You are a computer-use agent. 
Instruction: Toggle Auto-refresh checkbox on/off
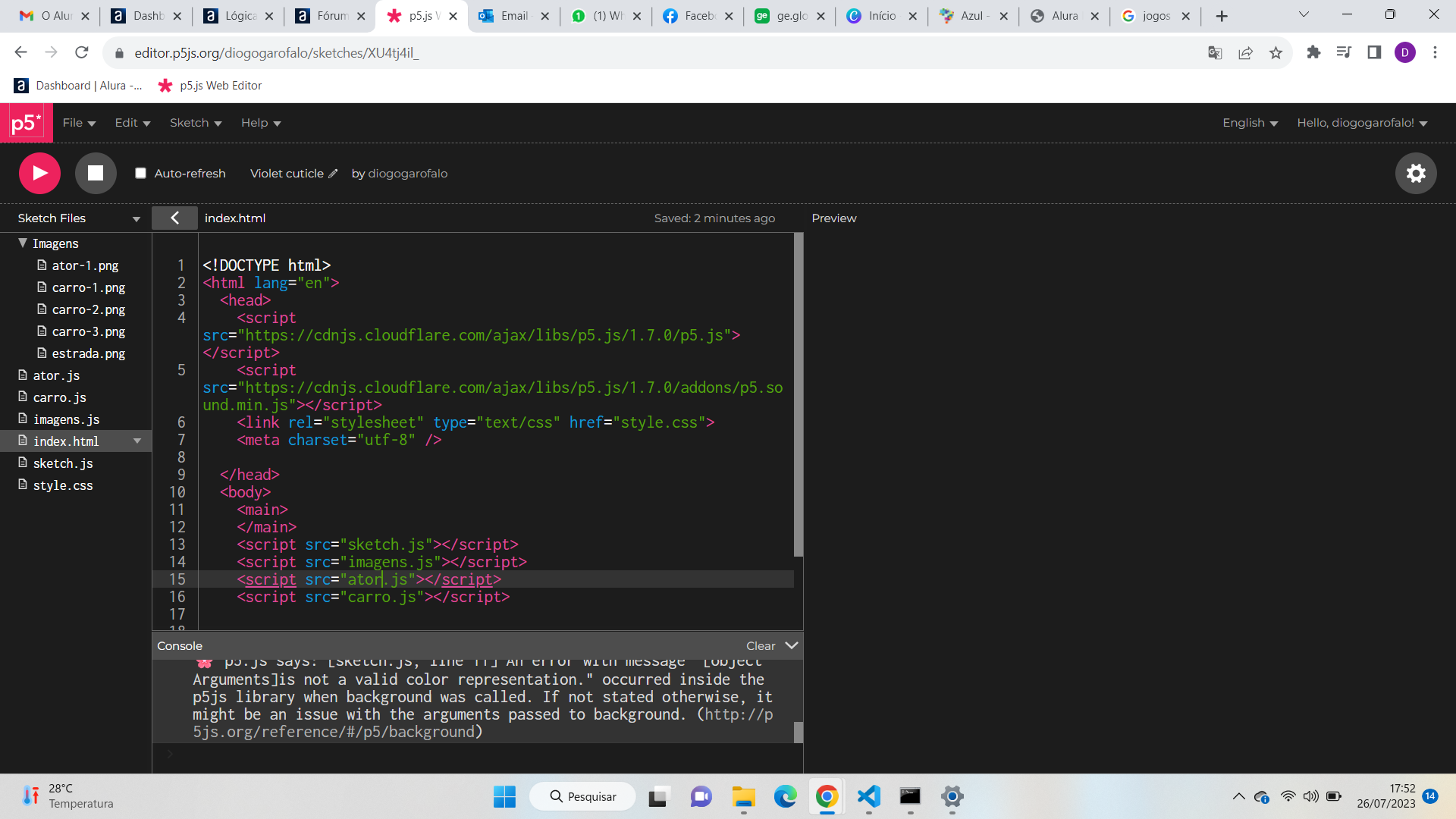[x=141, y=173]
